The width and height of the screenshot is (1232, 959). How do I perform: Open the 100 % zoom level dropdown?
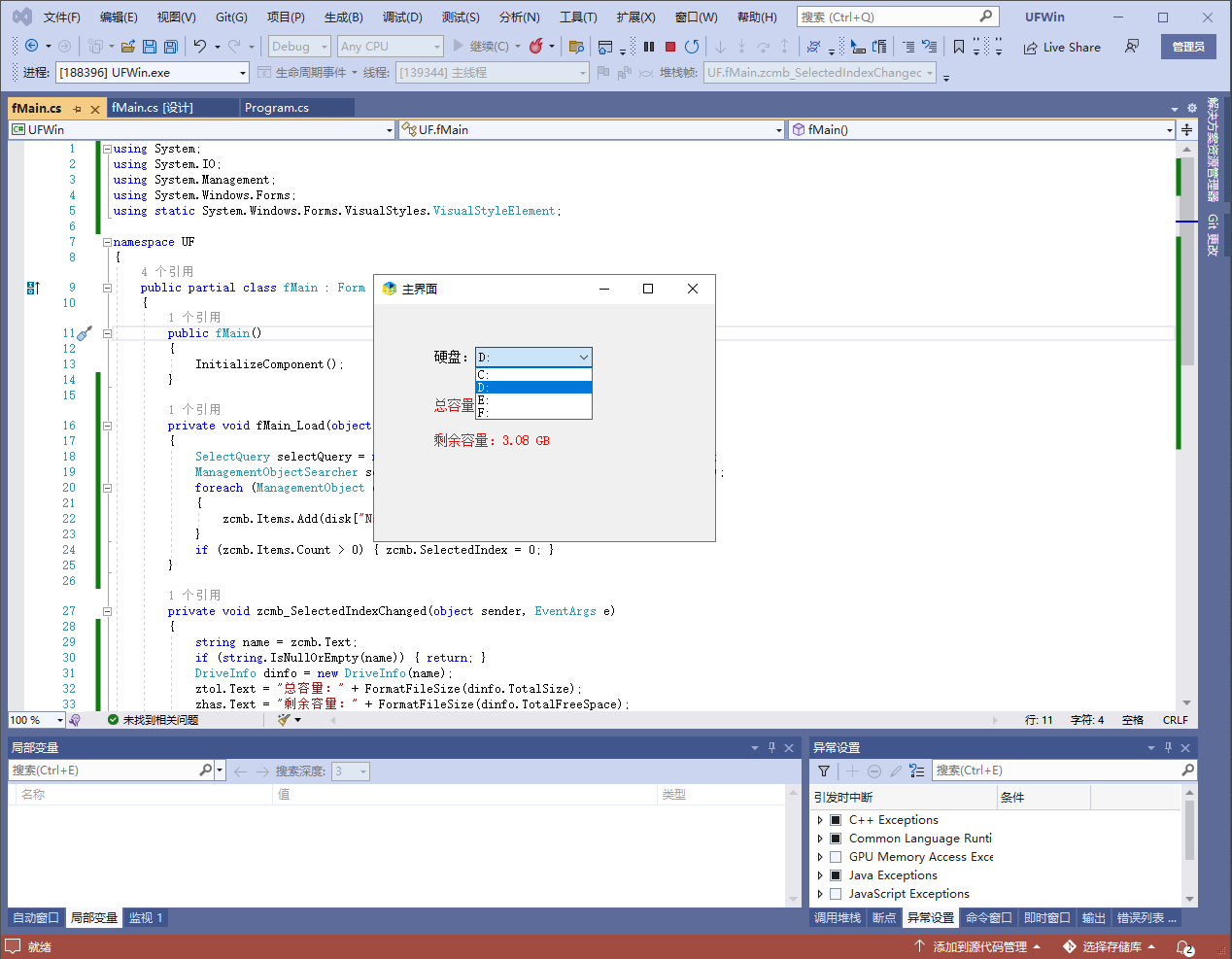pos(36,720)
